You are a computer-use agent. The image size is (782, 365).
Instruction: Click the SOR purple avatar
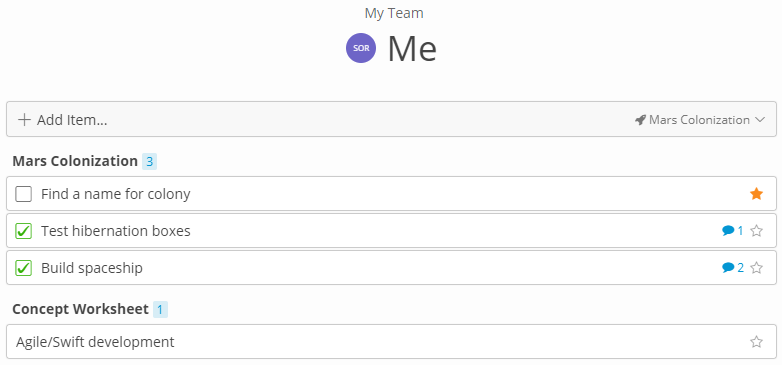361,48
